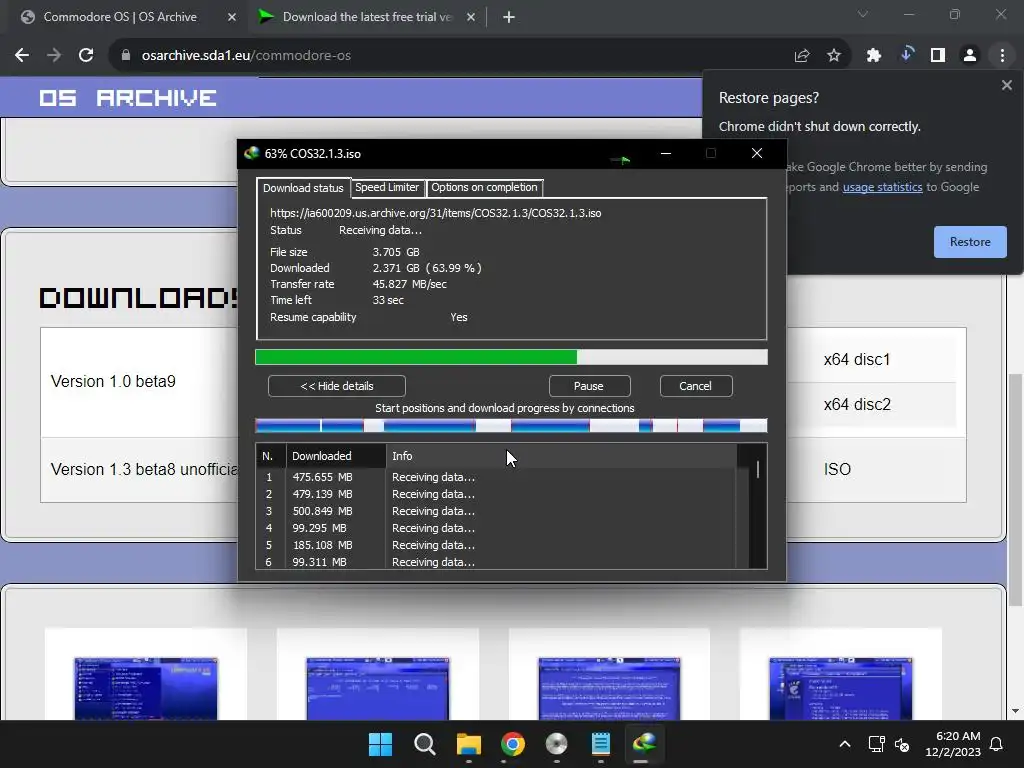The image size is (1024, 768).
Task: Click Chrome back navigation arrow
Action: pos(22,56)
